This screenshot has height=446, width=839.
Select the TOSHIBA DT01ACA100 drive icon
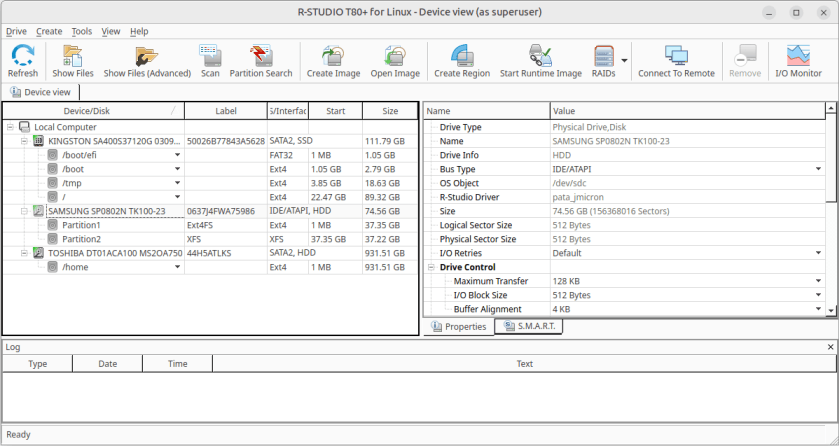point(39,253)
